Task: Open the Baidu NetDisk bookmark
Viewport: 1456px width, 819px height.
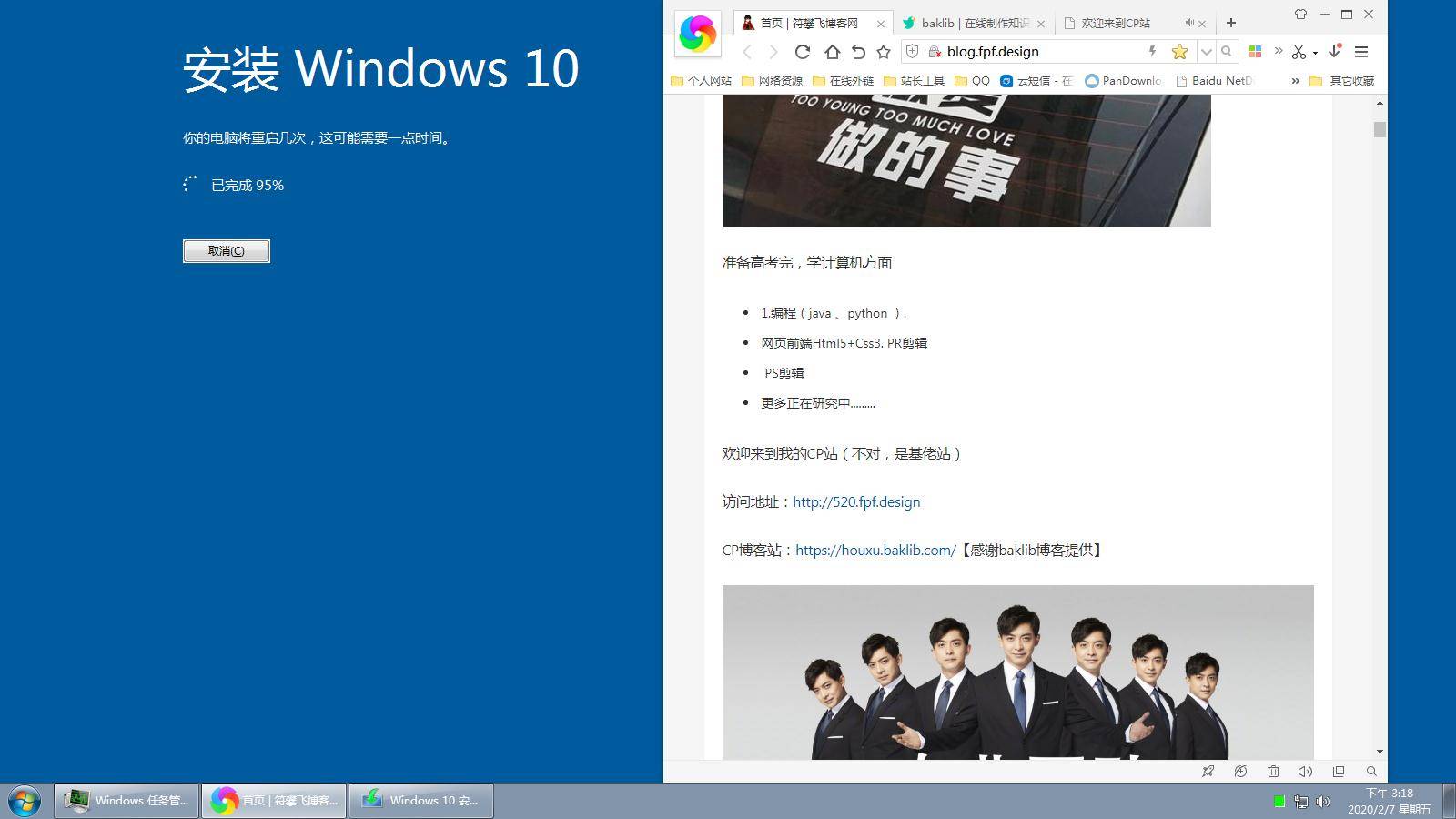Action: (1214, 81)
